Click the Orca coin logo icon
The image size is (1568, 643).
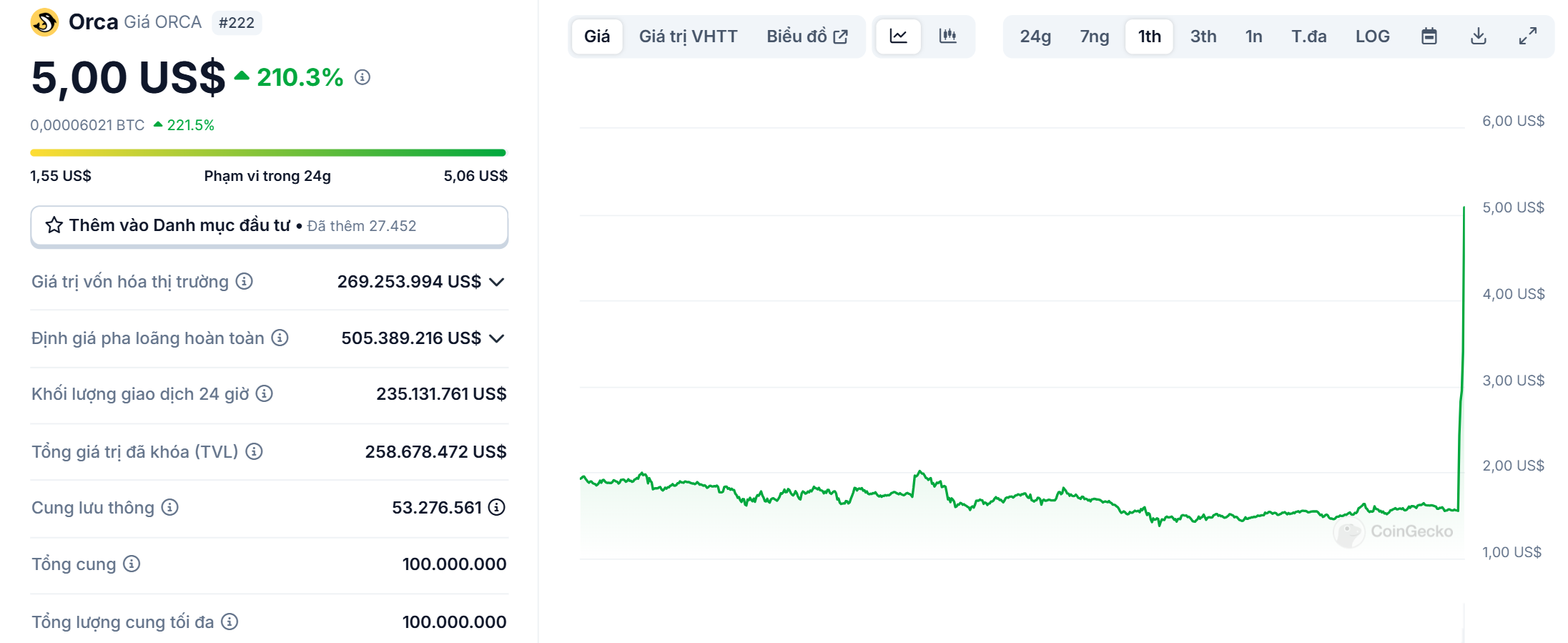[x=44, y=22]
